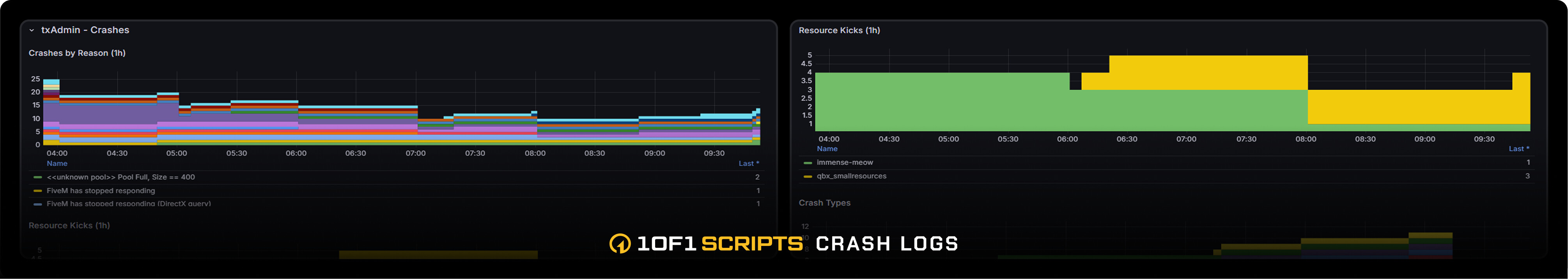The image size is (1568, 279).
Task: Select the qbx_smallresources legend entry
Action: point(852,176)
